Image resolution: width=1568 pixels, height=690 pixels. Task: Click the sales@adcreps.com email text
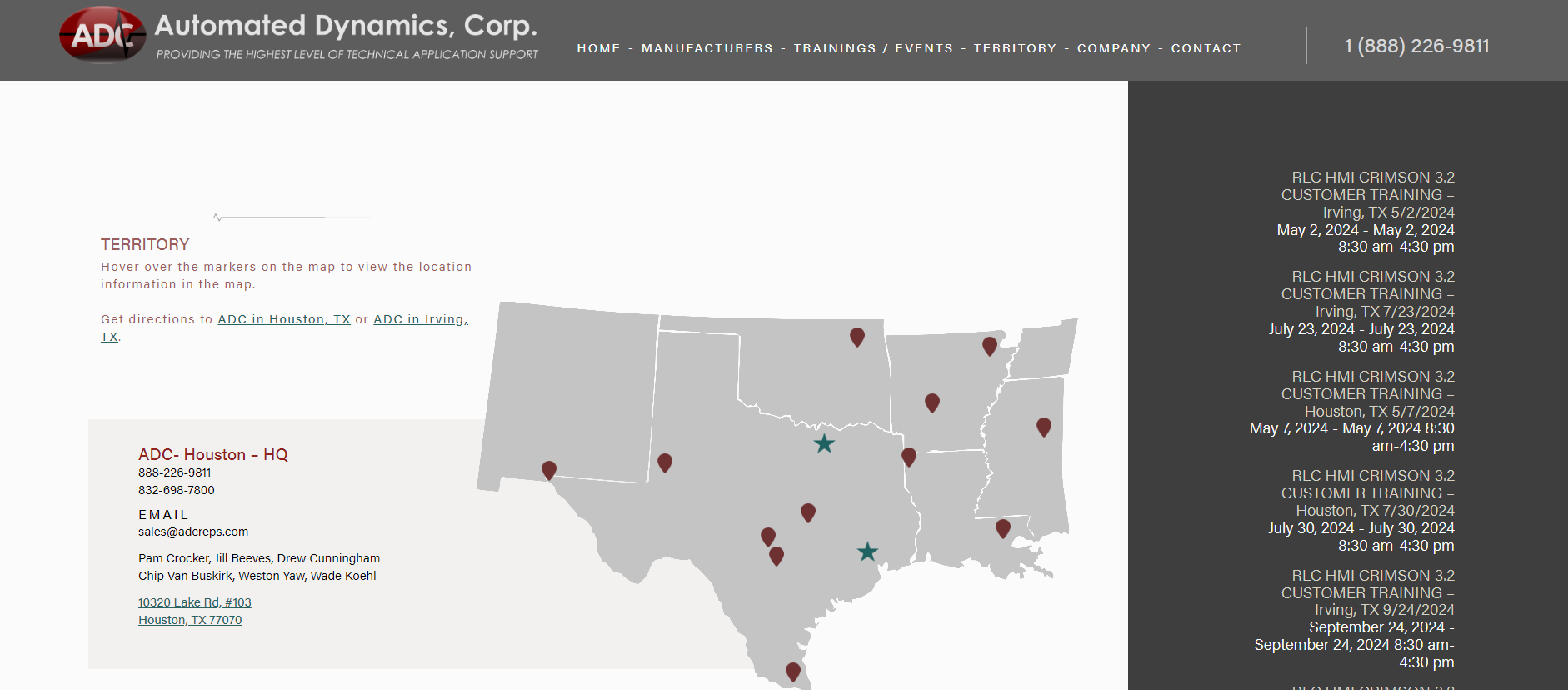(x=193, y=532)
